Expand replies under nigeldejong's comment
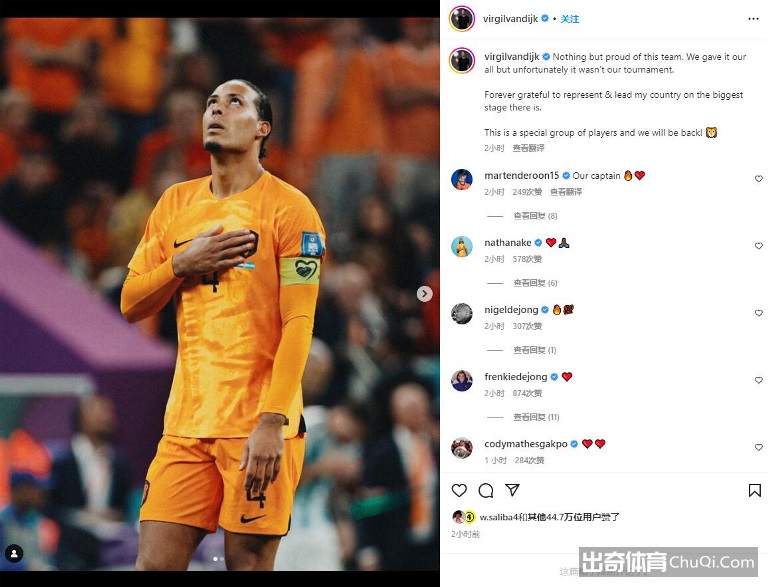Screen dimensions: 768x587 534,350
